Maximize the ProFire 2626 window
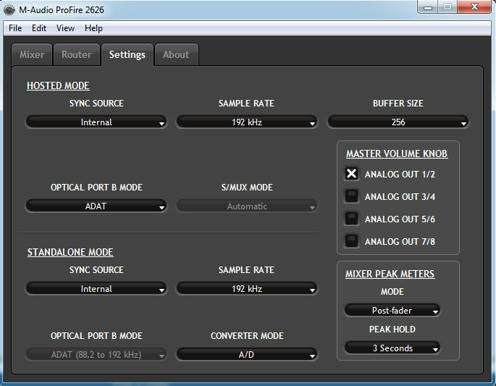The height and width of the screenshot is (386, 496). pos(448,7)
